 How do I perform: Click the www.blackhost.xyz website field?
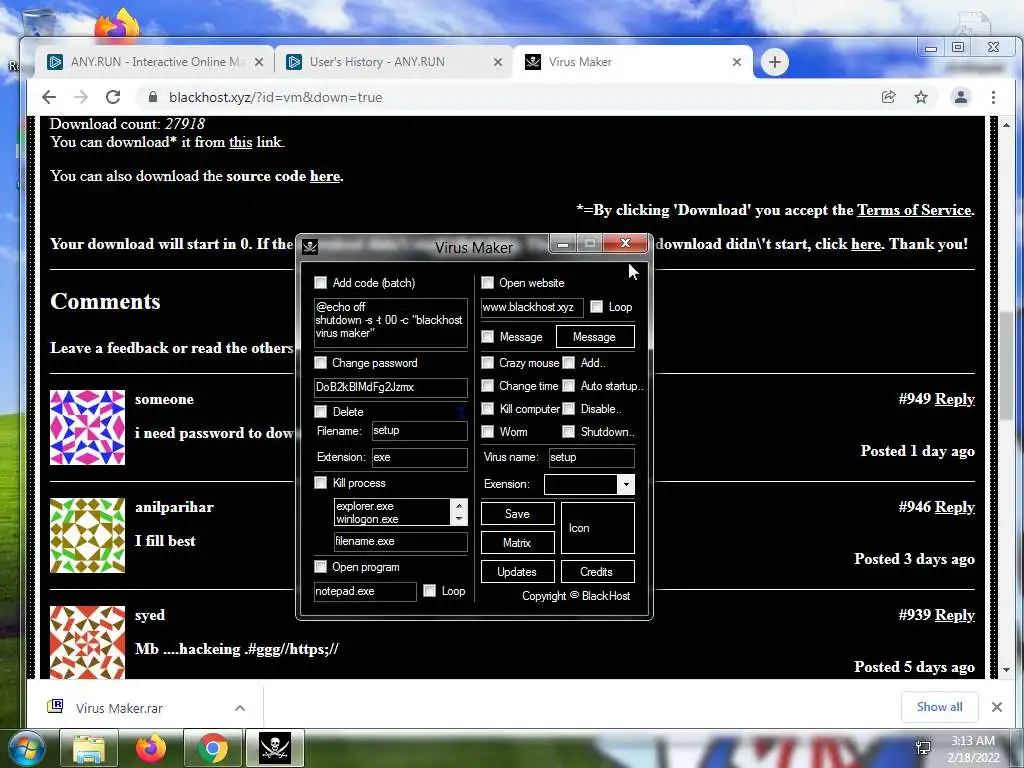point(532,307)
